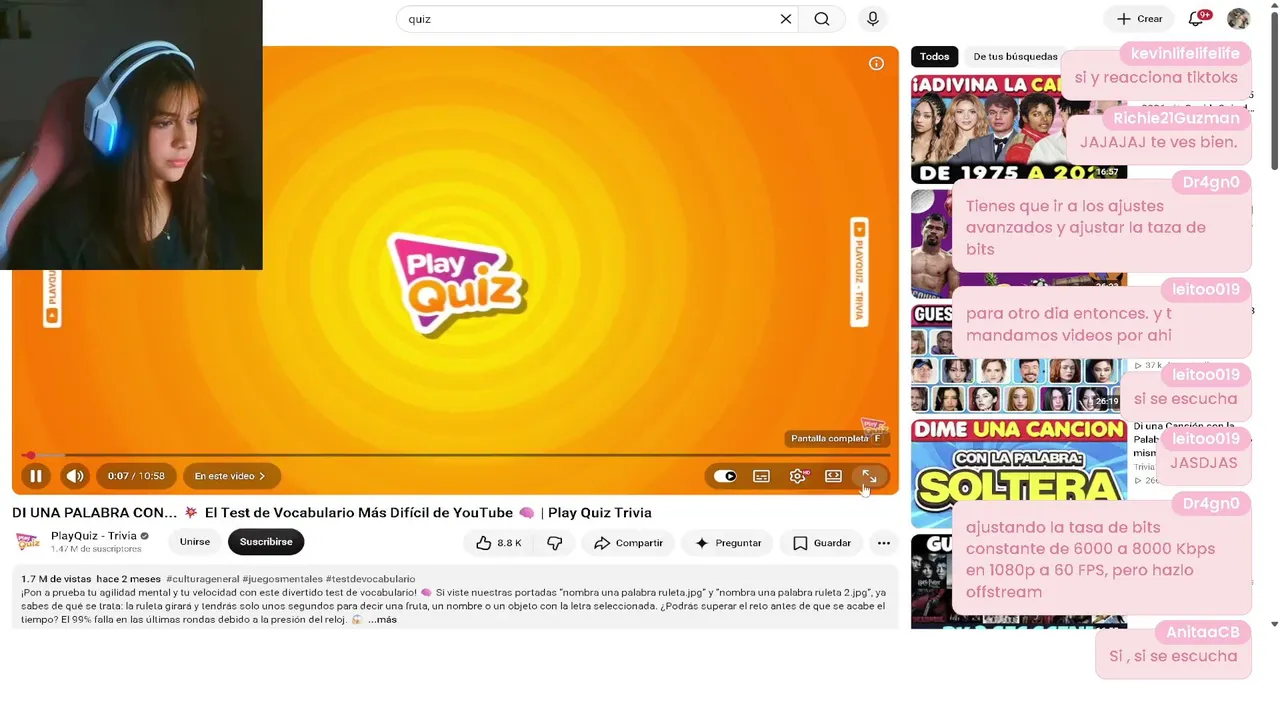Click the '1.7 M de vistas' text
The image size is (1280, 720).
[x=56, y=579]
